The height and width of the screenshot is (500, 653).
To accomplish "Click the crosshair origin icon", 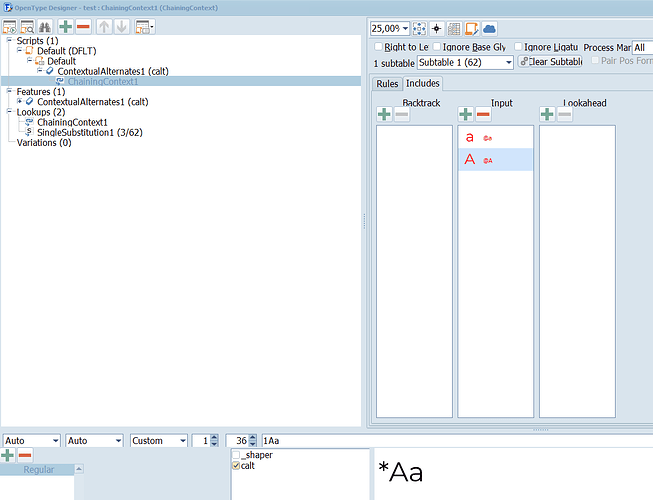I will [436, 29].
